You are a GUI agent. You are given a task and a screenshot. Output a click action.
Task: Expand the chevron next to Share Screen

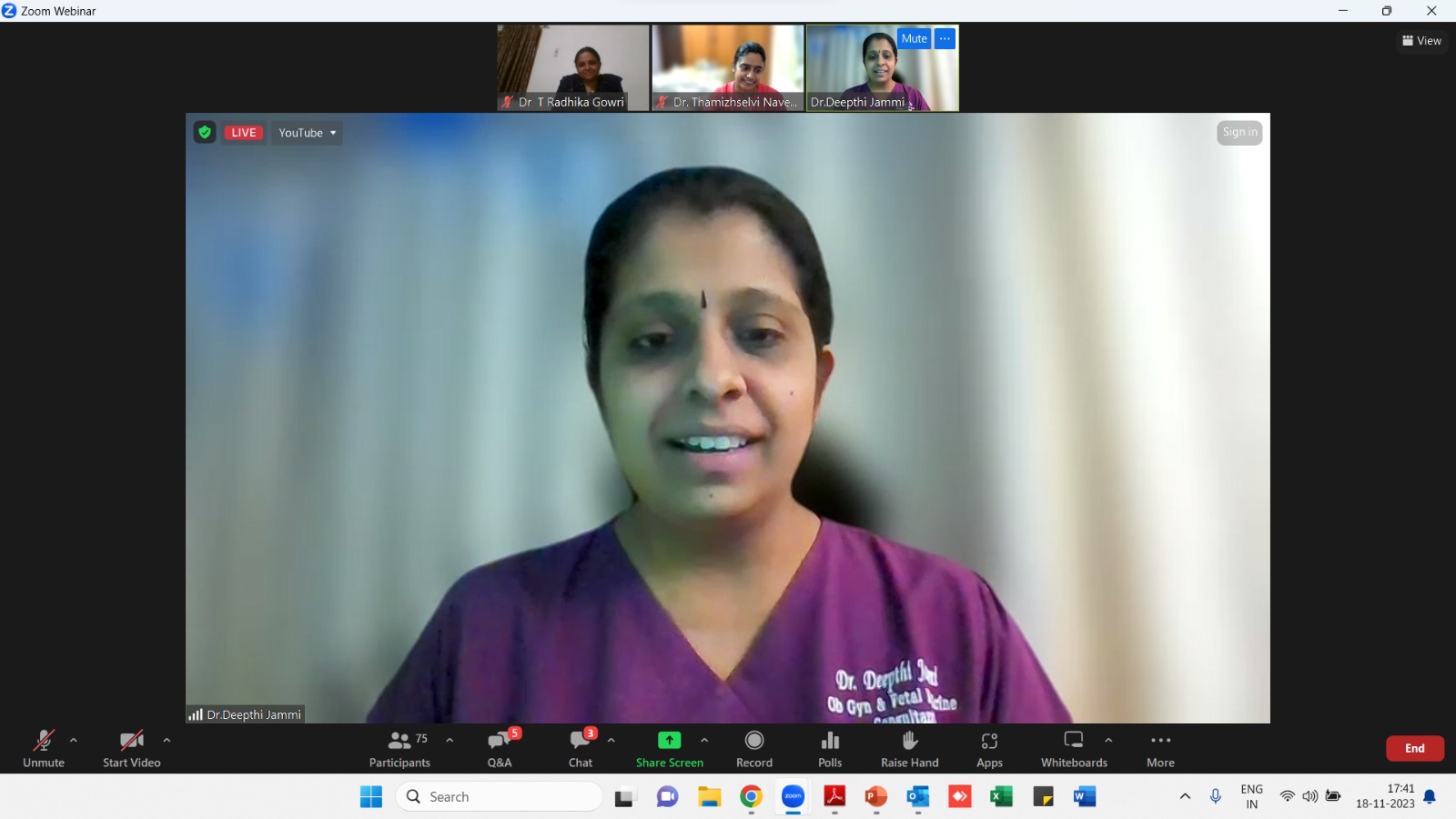pos(704,740)
